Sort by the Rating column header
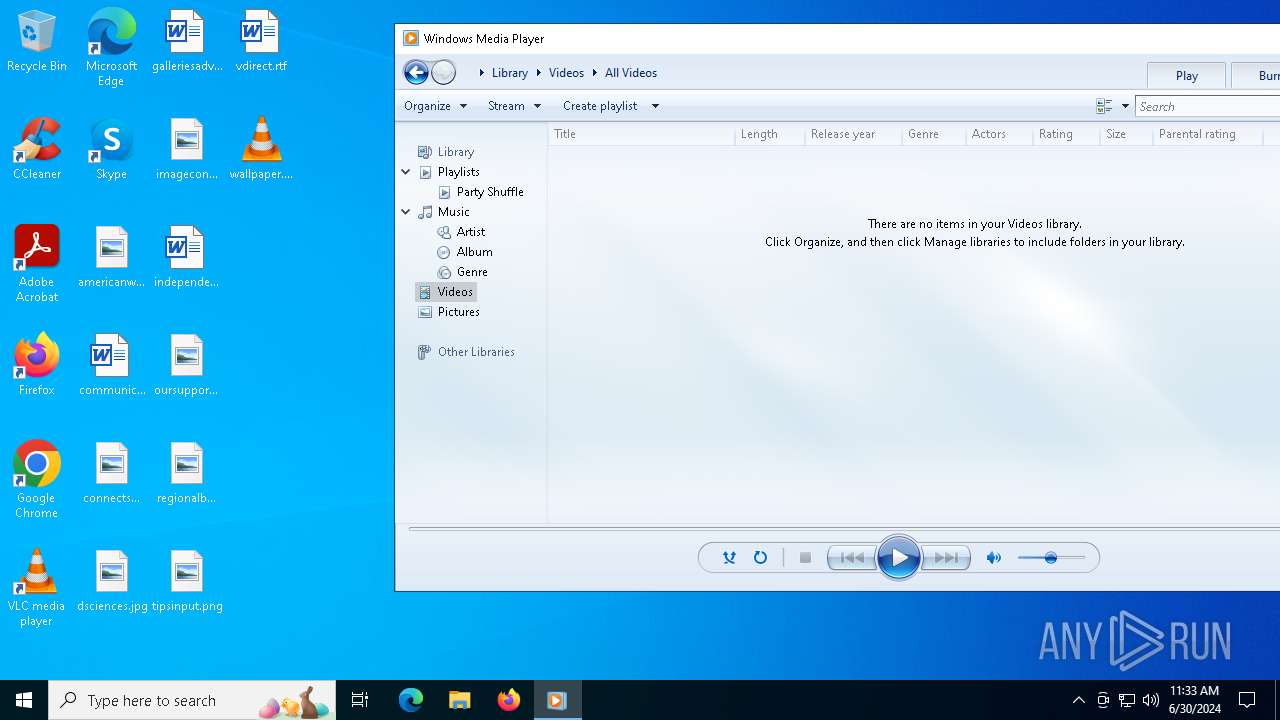This screenshot has width=1280, height=720. coord(1066,134)
